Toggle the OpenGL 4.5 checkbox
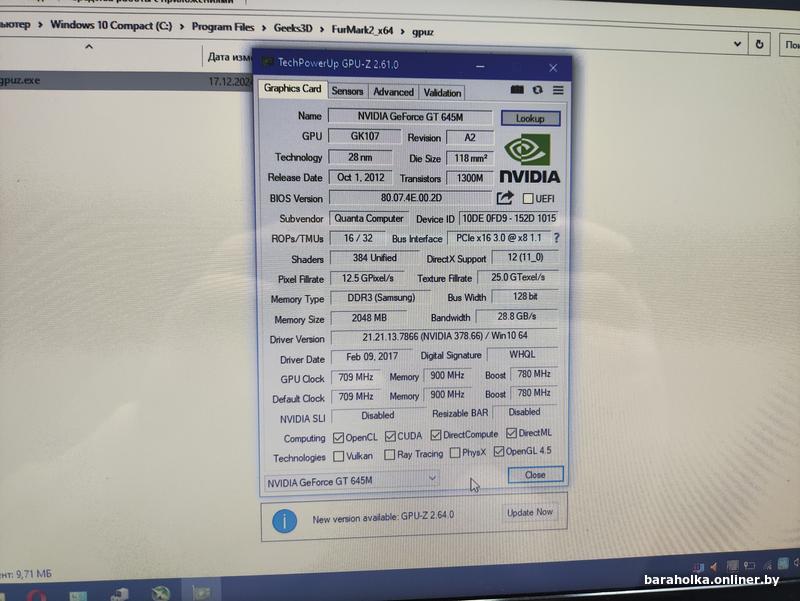This screenshot has width=800, height=601. pos(499,452)
